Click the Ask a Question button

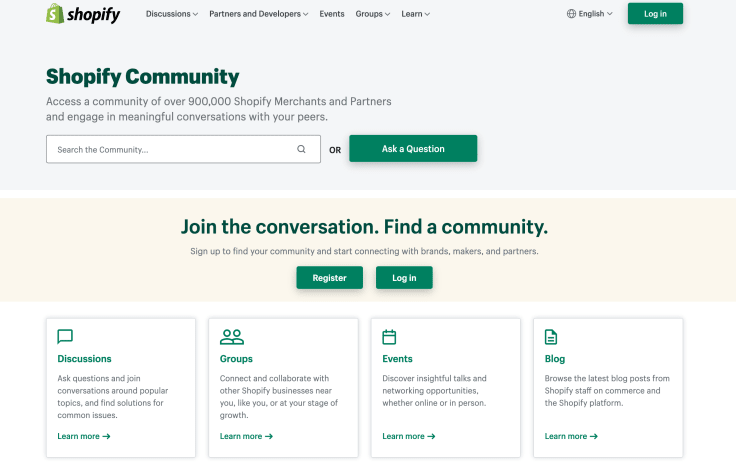coord(413,149)
